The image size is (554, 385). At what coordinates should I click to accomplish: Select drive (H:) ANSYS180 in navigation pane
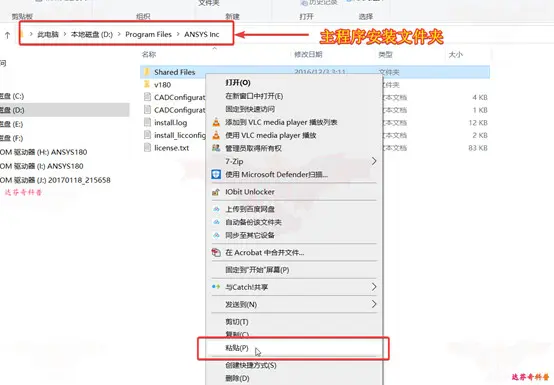[x=43, y=152]
